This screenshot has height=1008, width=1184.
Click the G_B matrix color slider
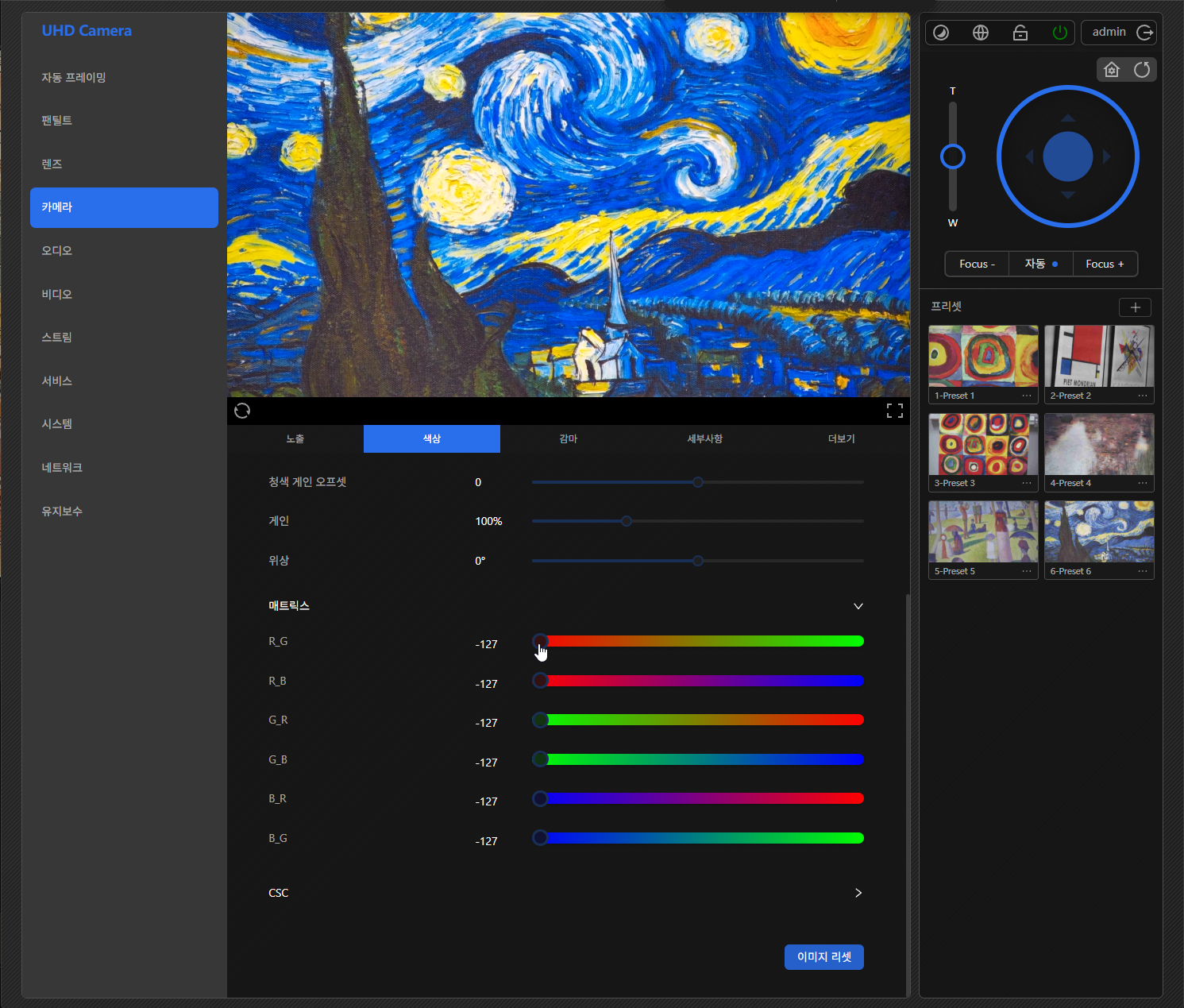698,759
